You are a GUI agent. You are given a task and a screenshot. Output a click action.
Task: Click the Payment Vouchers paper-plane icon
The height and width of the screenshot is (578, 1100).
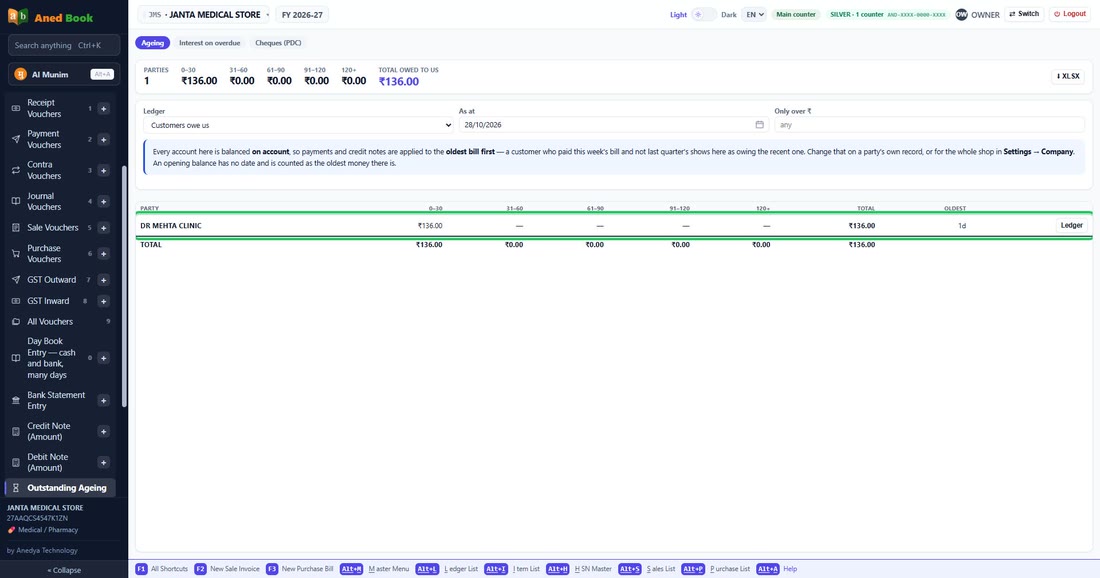point(15,140)
